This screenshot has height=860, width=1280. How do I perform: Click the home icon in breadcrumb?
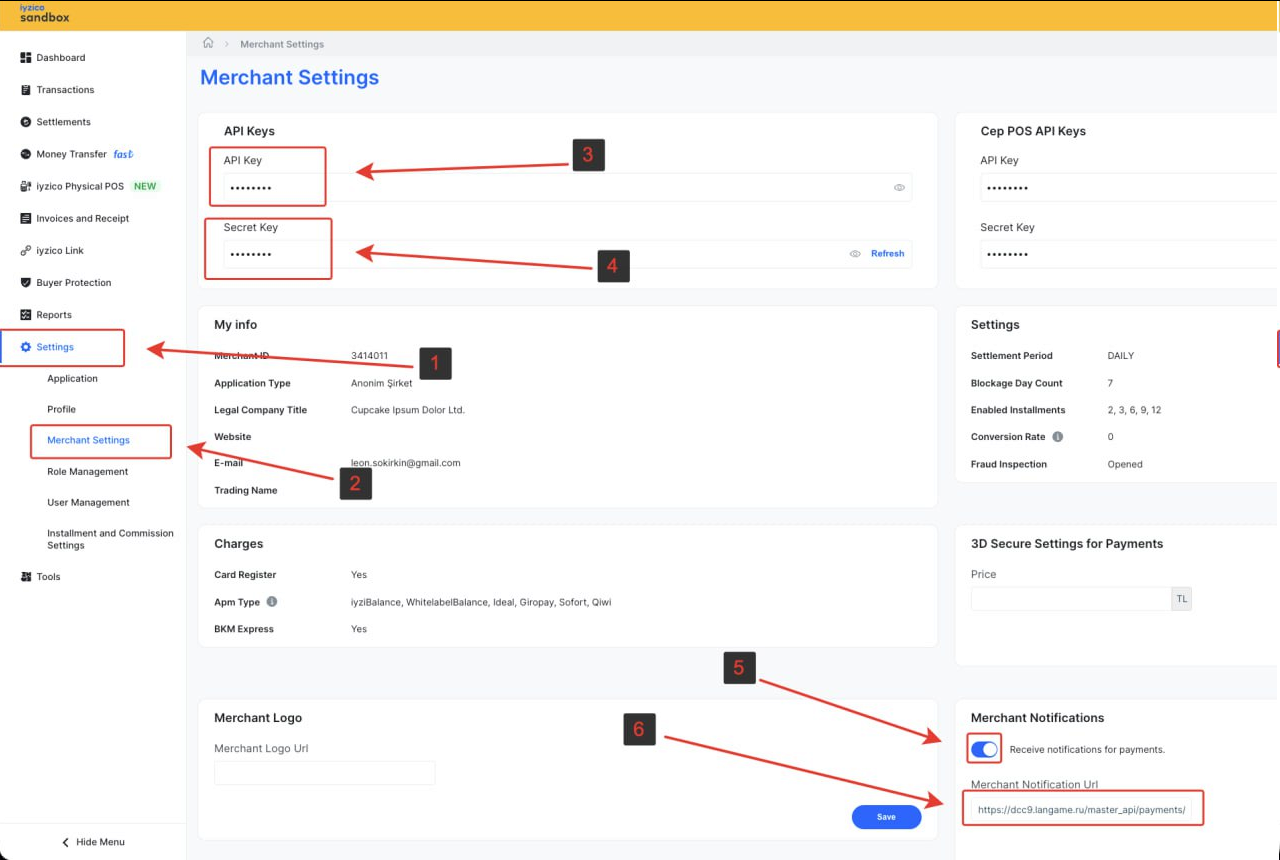pos(208,43)
